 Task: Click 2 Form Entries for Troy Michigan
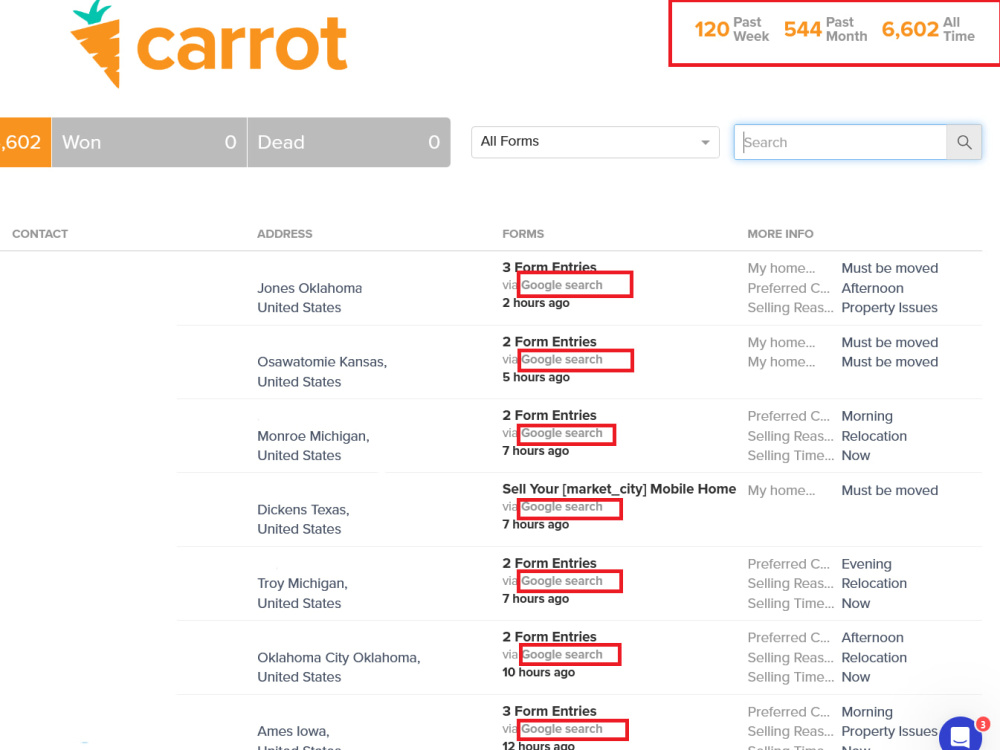click(x=549, y=563)
